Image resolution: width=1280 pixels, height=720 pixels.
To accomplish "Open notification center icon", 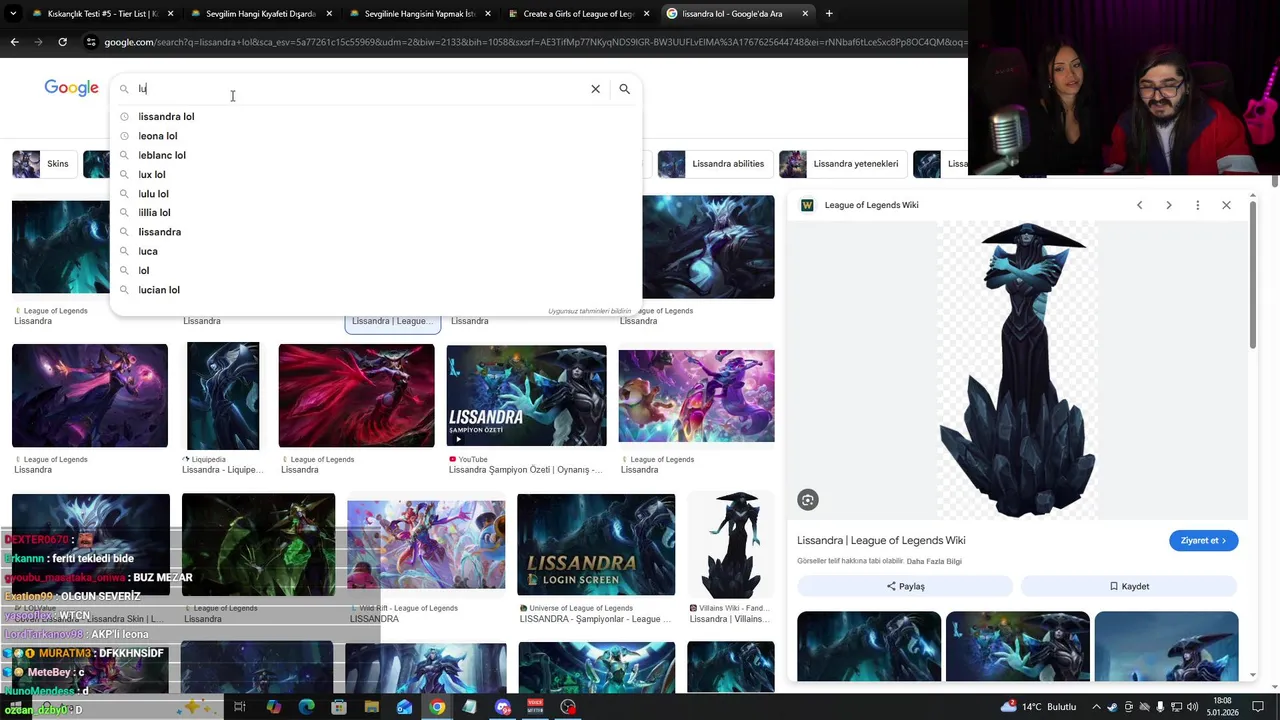I will point(1258,707).
